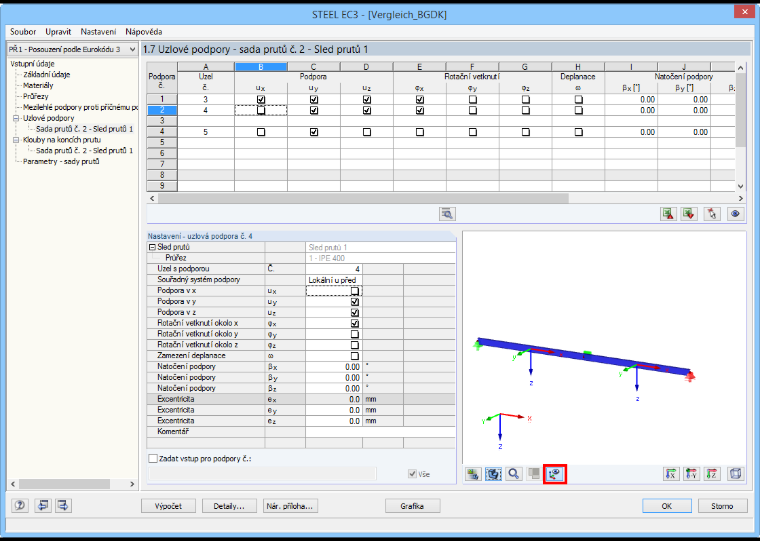This screenshot has height=541, width=760.
Task: Click the print graphic icon below preview
Action: pos(473,474)
